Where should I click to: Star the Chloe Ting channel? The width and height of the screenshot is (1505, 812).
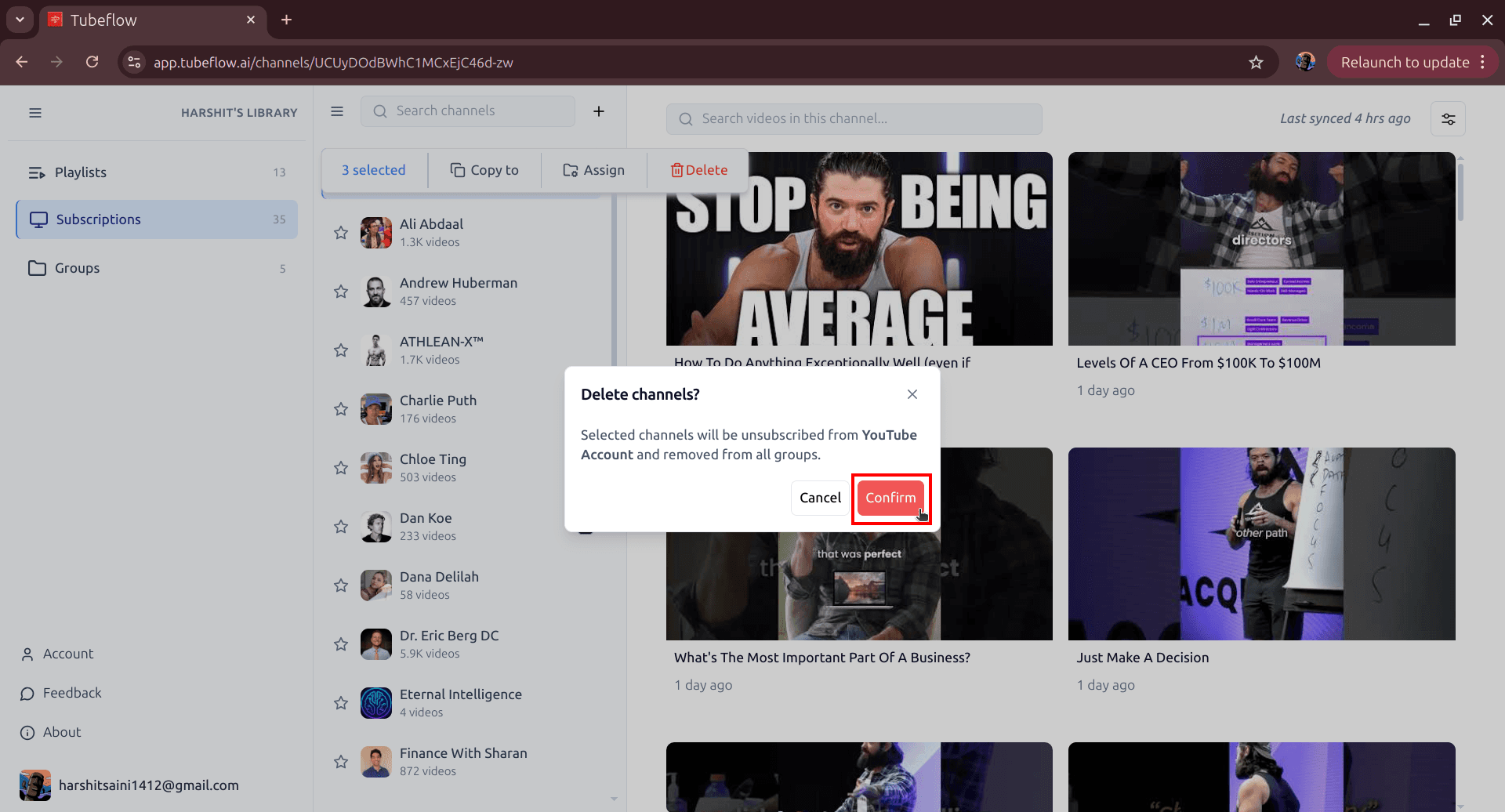340,467
